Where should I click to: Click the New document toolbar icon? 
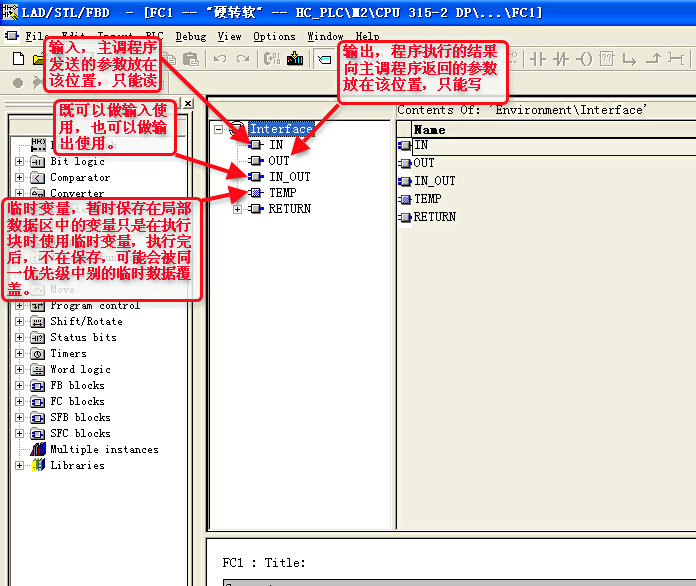click(x=18, y=59)
